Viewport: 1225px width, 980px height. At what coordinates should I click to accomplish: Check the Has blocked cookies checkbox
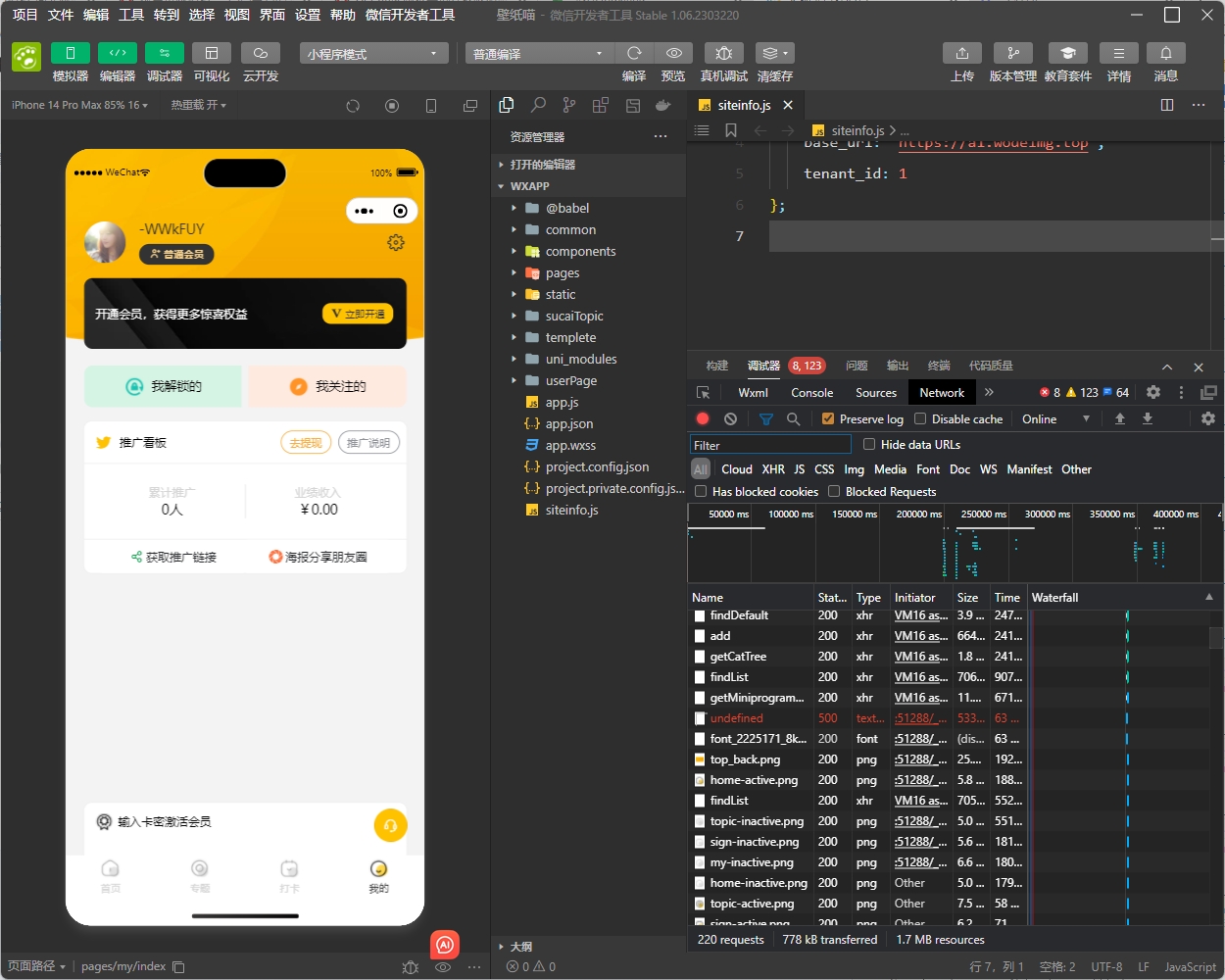[x=701, y=491]
